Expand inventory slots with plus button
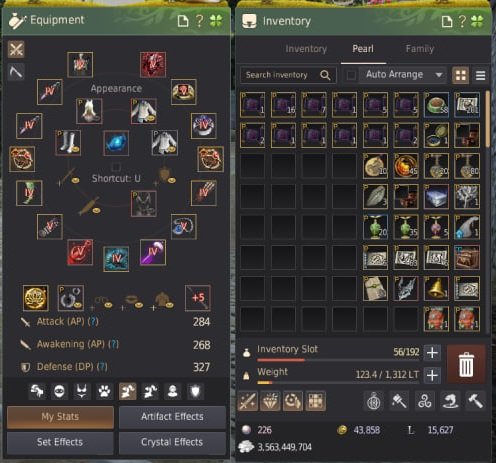This screenshot has width=496, height=463. pos(432,352)
